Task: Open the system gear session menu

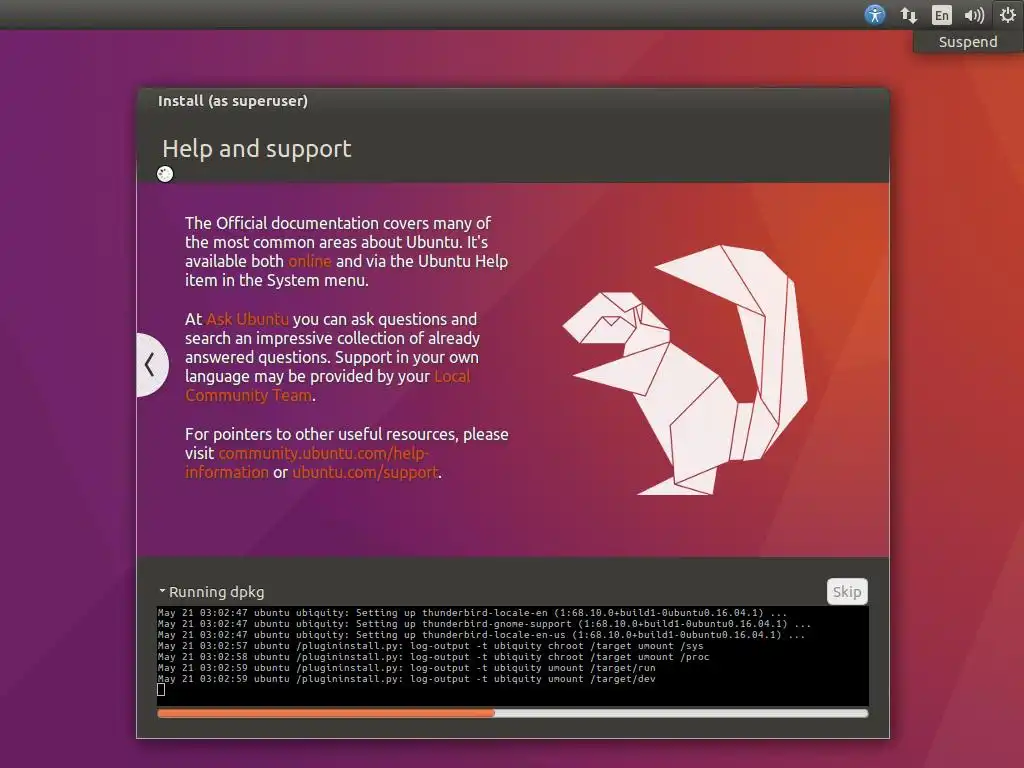Action: [1008, 14]
